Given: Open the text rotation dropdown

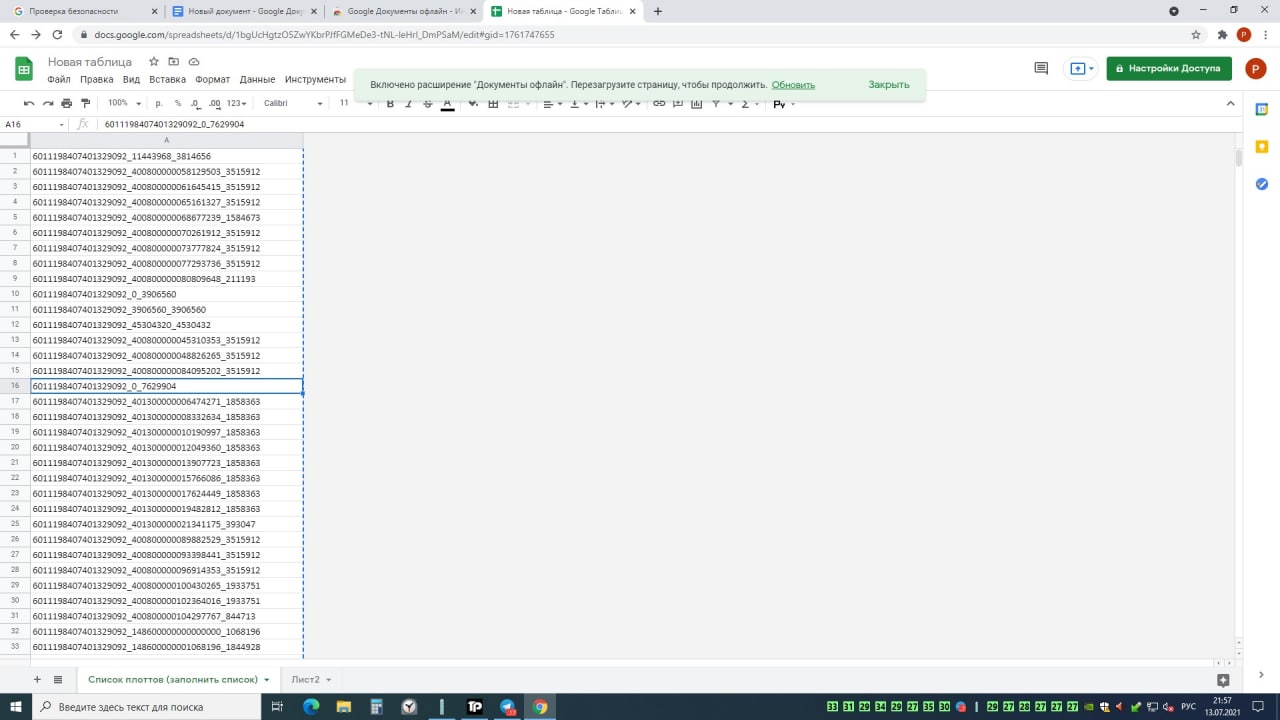Looking at the screenshot, I should (632, 103).
